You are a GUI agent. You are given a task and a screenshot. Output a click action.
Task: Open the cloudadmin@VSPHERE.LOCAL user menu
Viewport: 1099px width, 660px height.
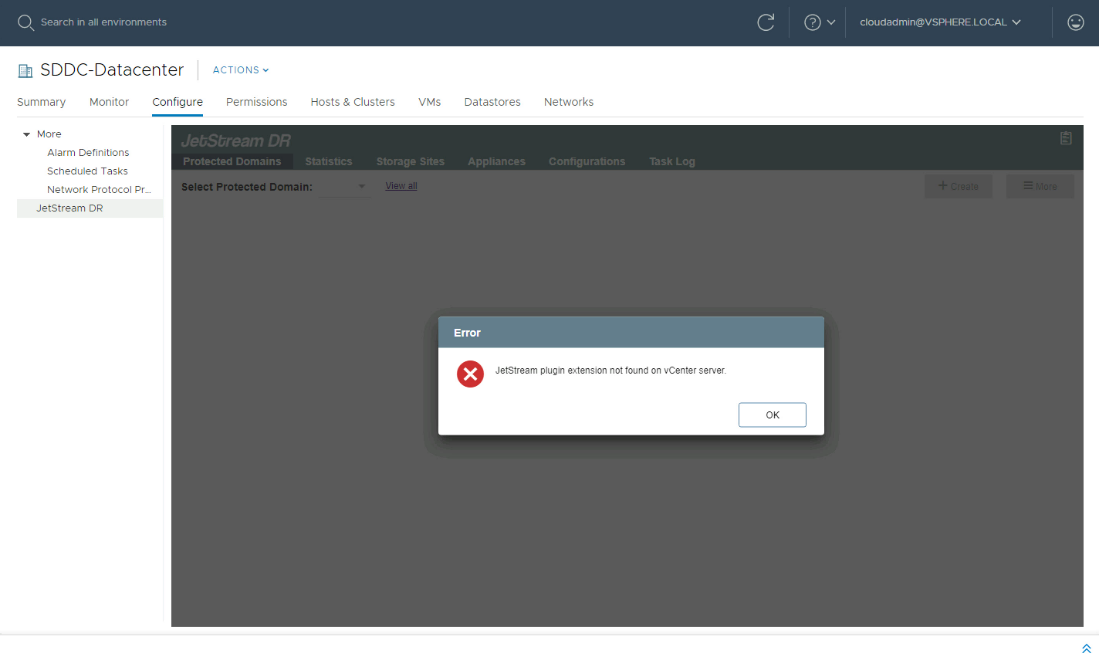940,22
